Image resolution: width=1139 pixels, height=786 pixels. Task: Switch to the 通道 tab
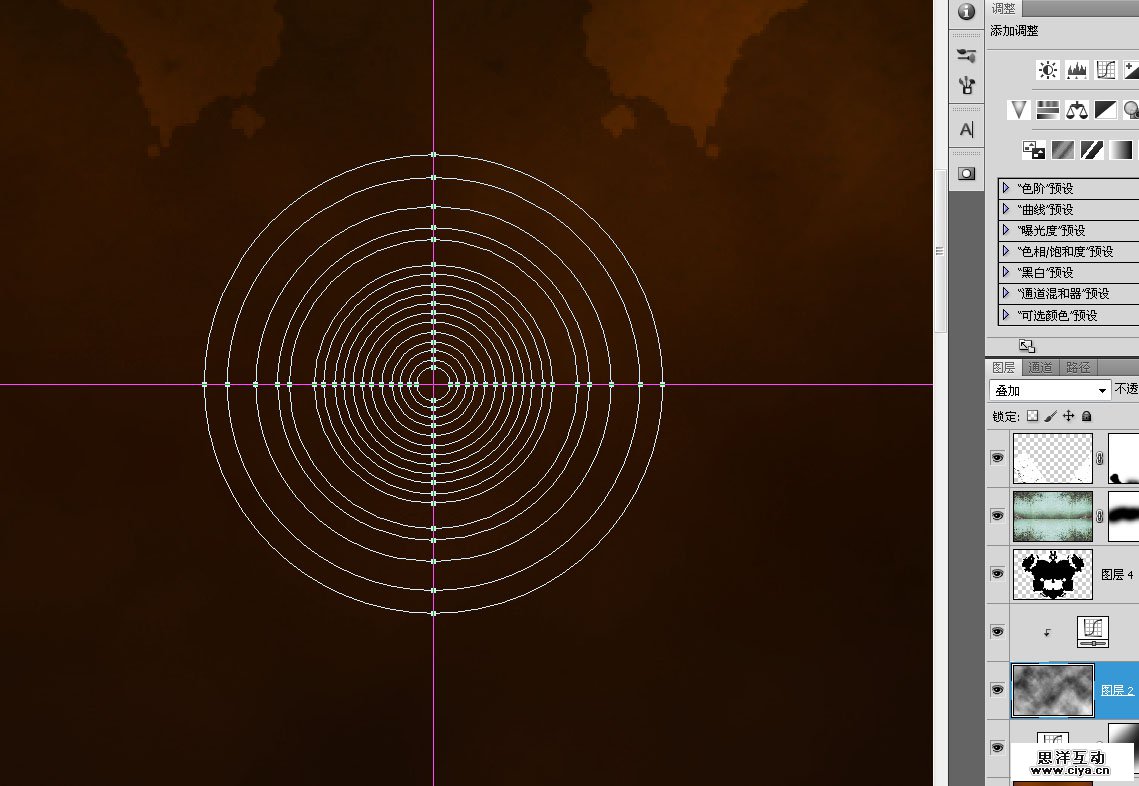tap(1040, 367)
